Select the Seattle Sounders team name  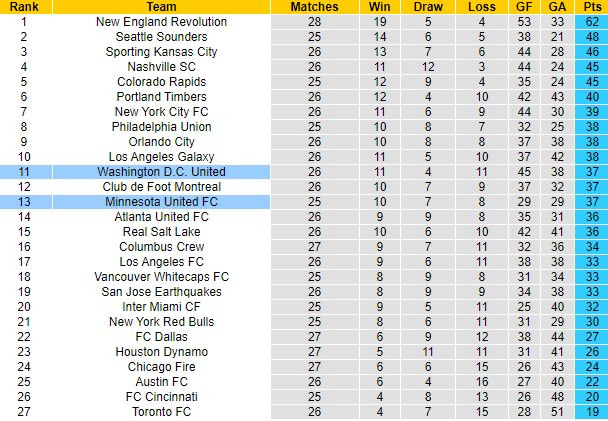point(161,37)
